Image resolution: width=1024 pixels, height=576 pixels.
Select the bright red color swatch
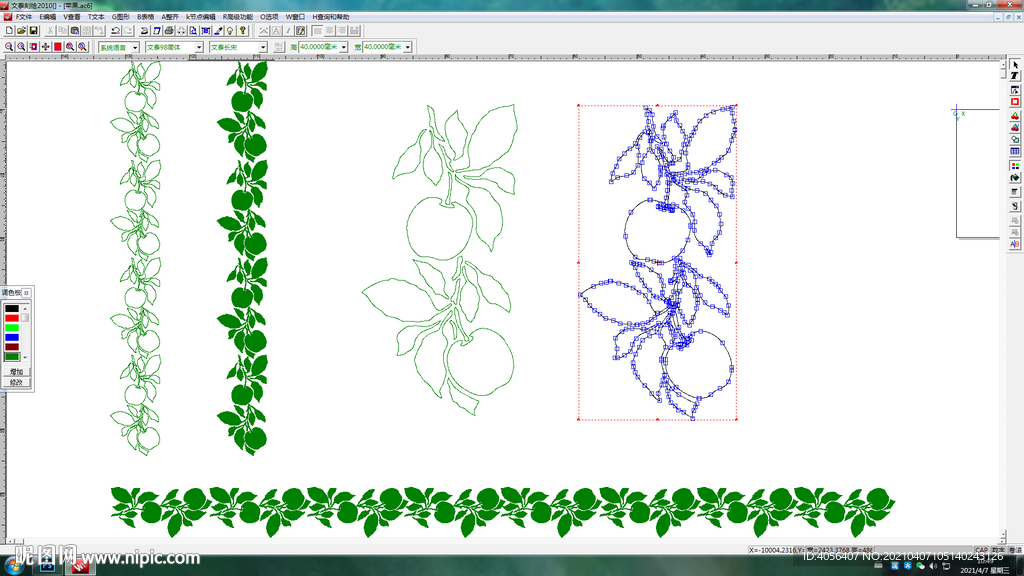(12, 318)
